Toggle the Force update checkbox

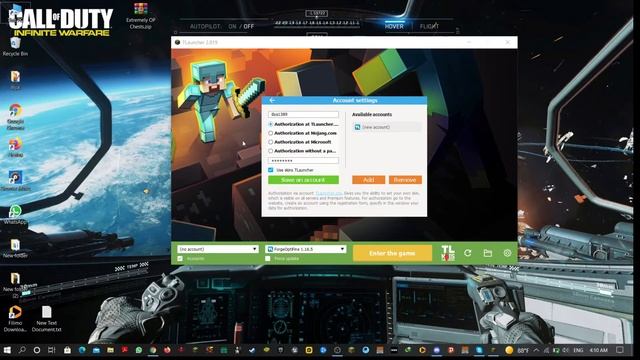point(268,259)
